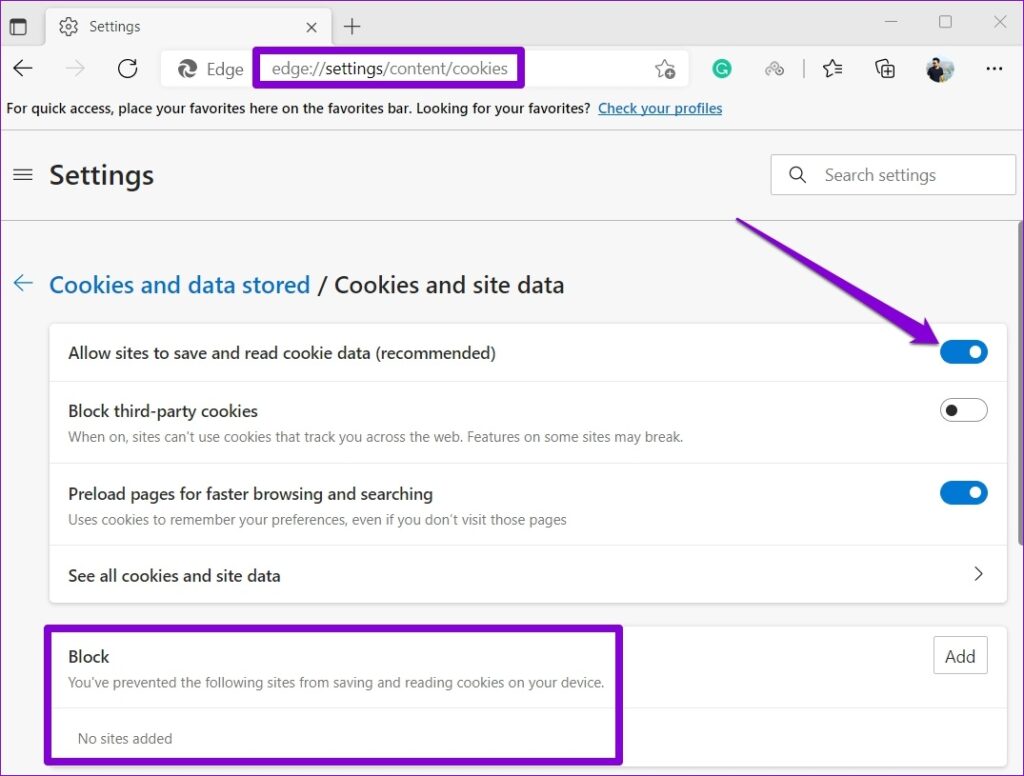The image size is (1024, 776).
Task: Click the Check your profiles link
Action: 659,108
